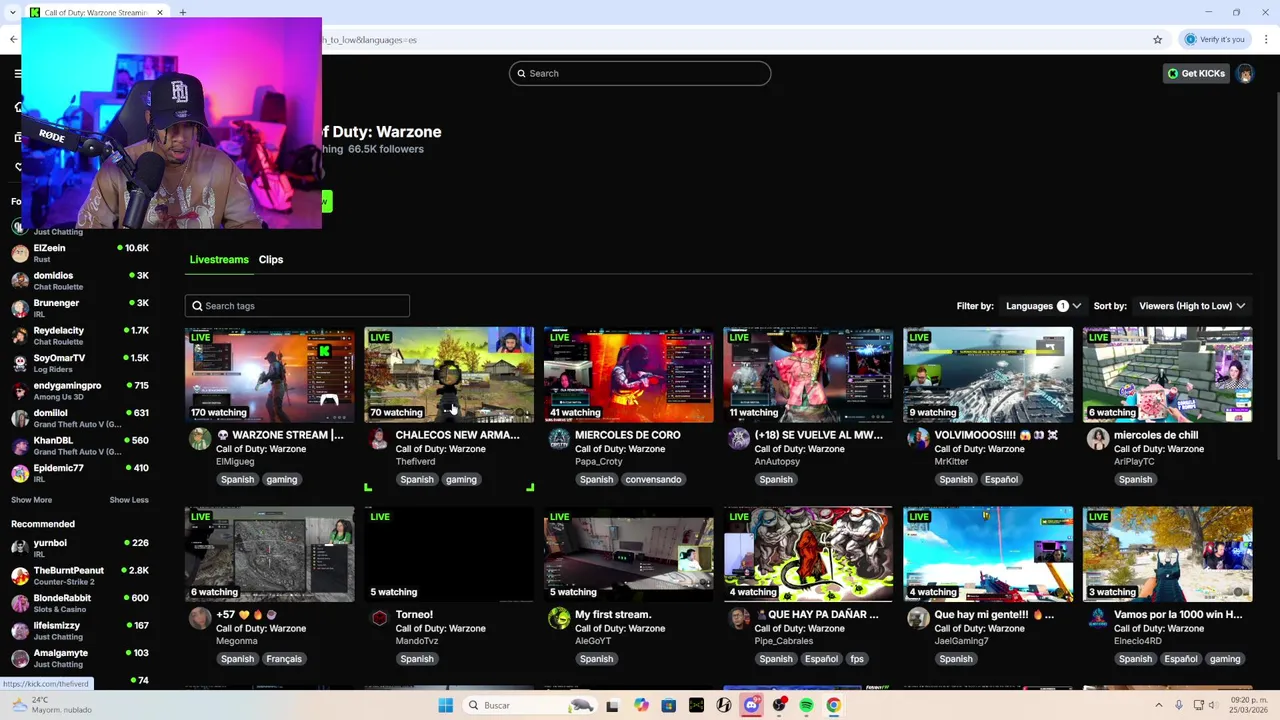
Task: Click the Pipe_Cabrales channel avatar
Action: [x=739, y=618]
